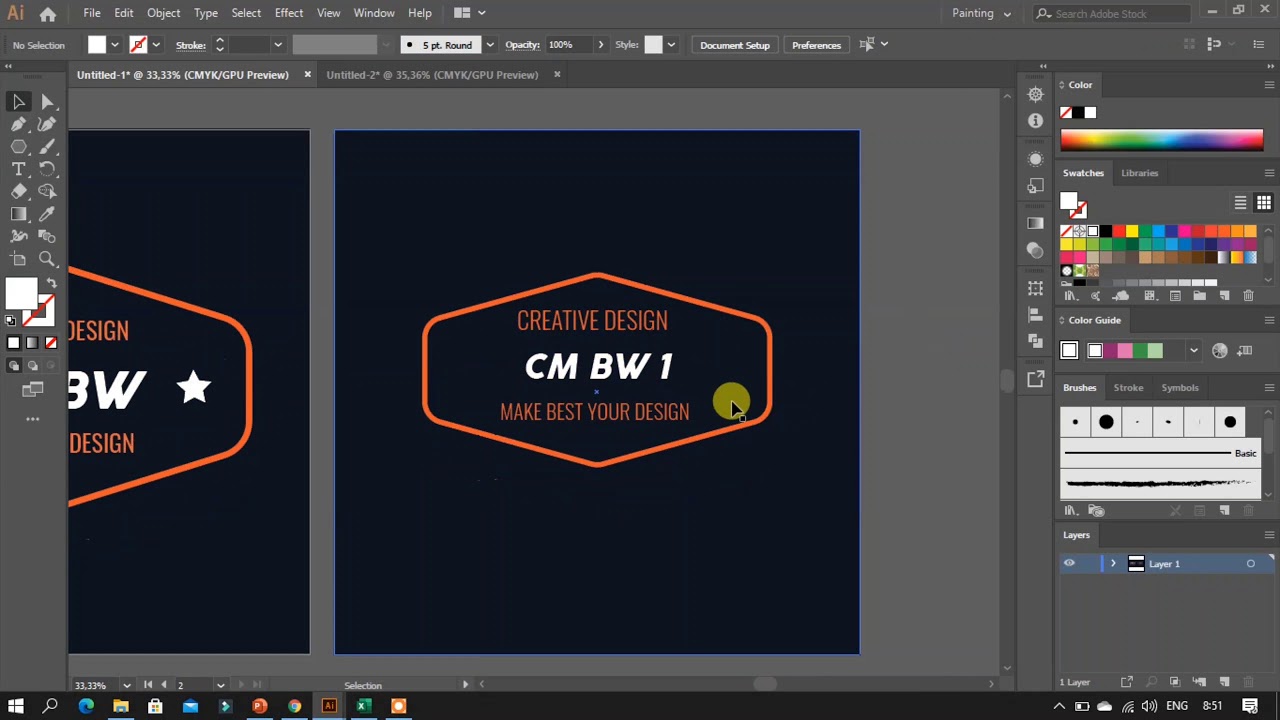Enable Draw Behind mode
The width and height of the screenshot is (1280, 720).
coord(32,366)
